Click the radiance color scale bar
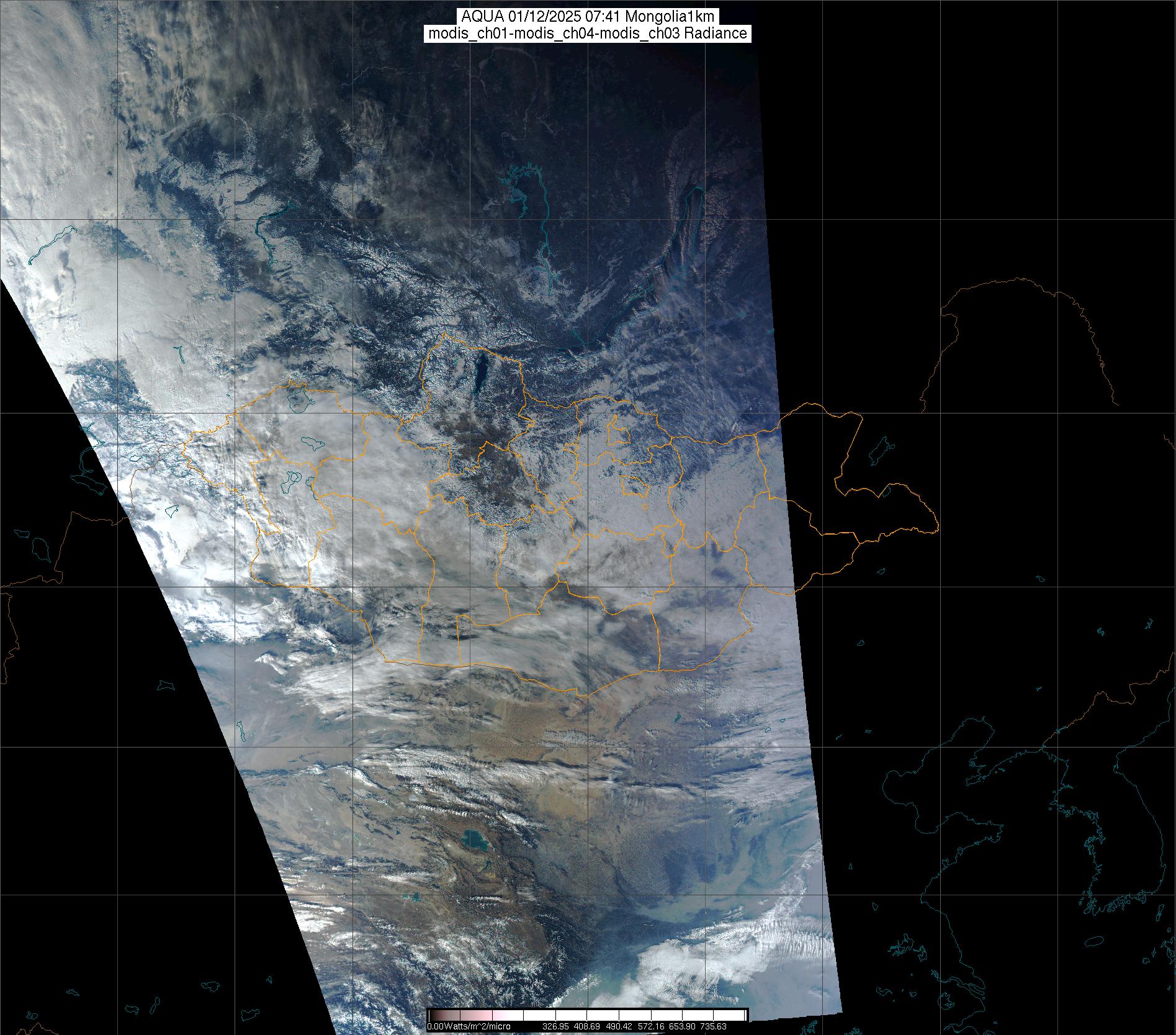 coord(587,1015)
